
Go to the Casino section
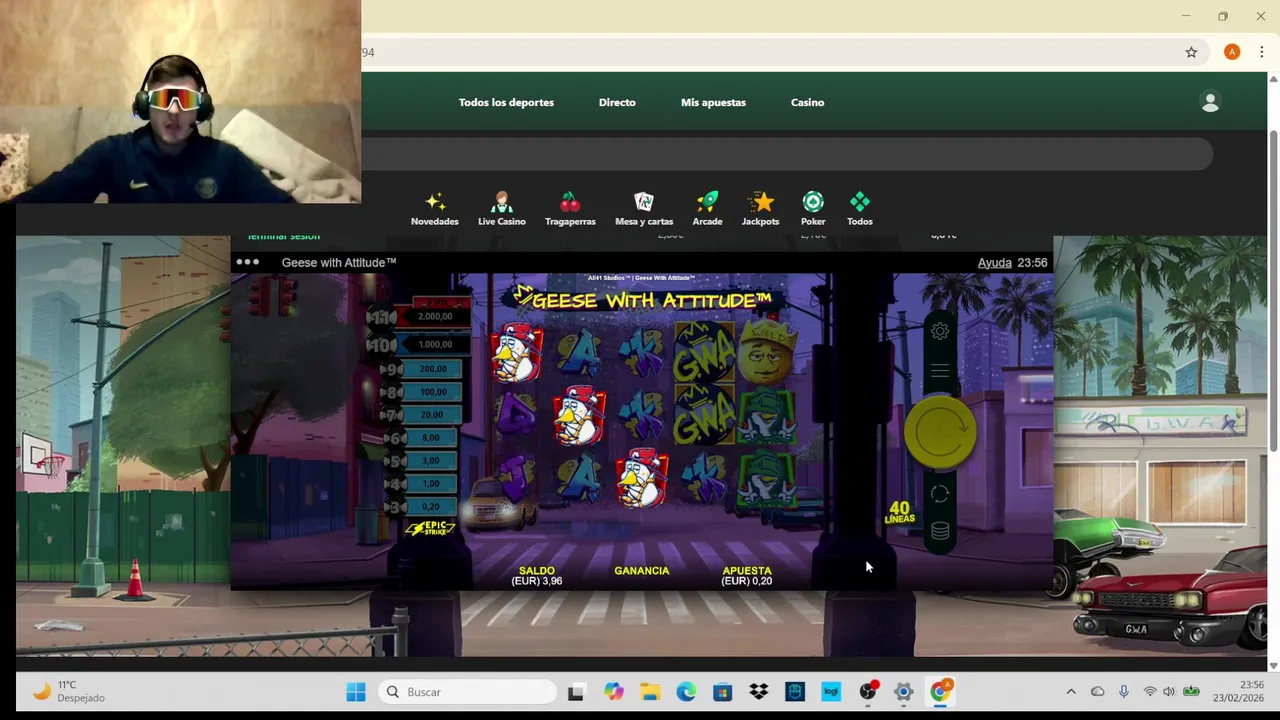pos(807,102)
